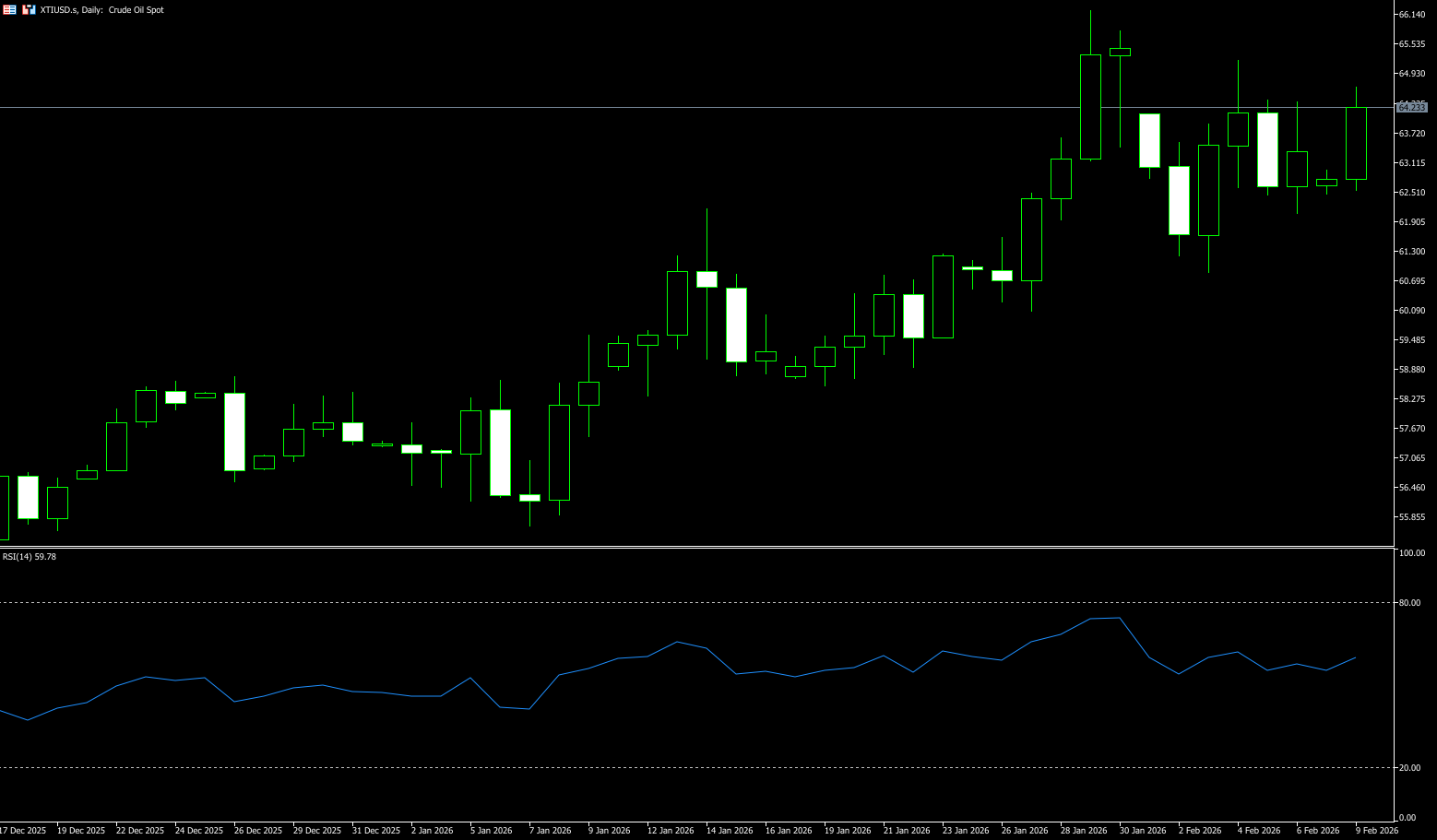Viewport: 1437px width, 840px height.
Task: Click the dotted RSI 80.00 level line
Action: 646,602
